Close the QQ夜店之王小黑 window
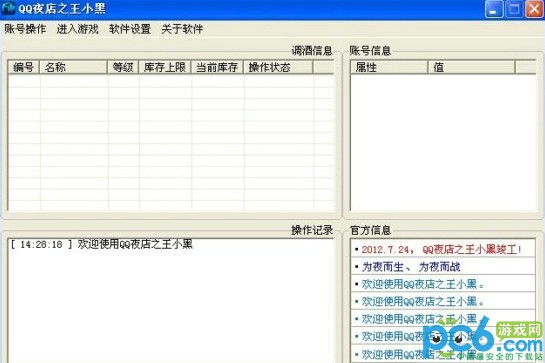545x363 pixels. pos(534,9)
